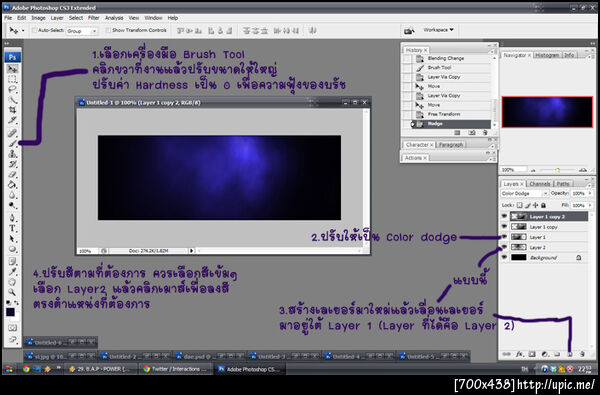
Task: Open the Twitter / Interactions taskbar item
Action: point(176,369)
